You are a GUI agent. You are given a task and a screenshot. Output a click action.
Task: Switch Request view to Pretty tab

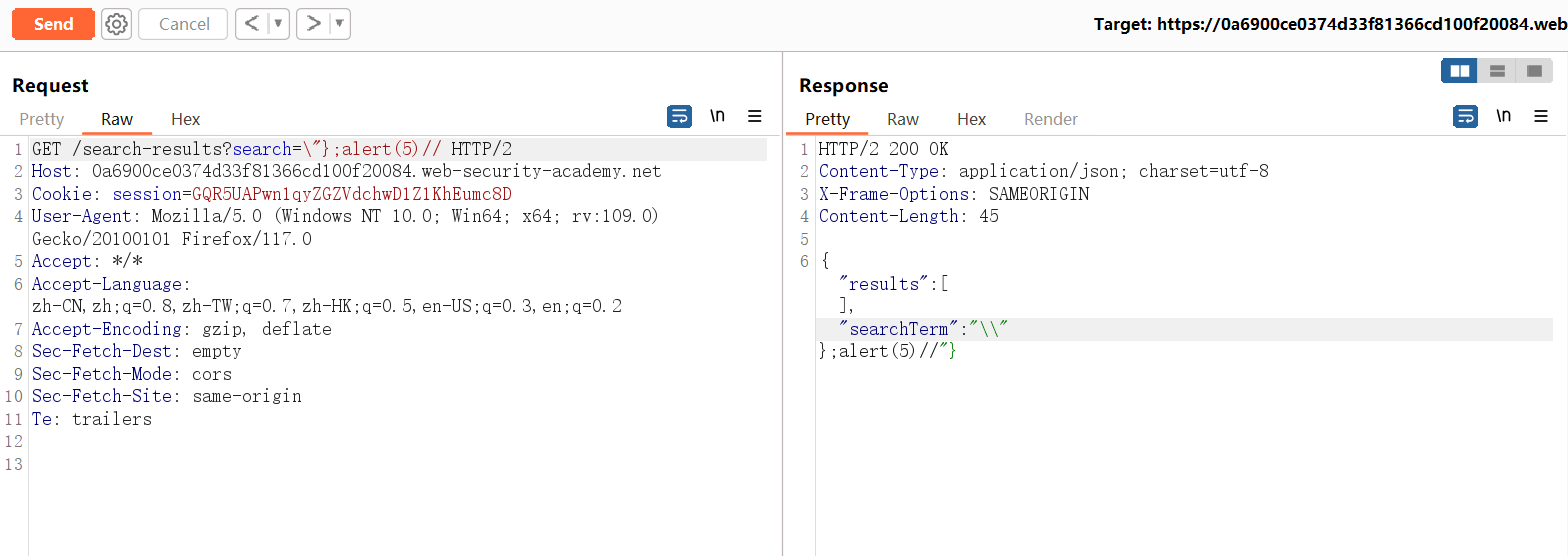pyautogui.click(x=42, y=119)
